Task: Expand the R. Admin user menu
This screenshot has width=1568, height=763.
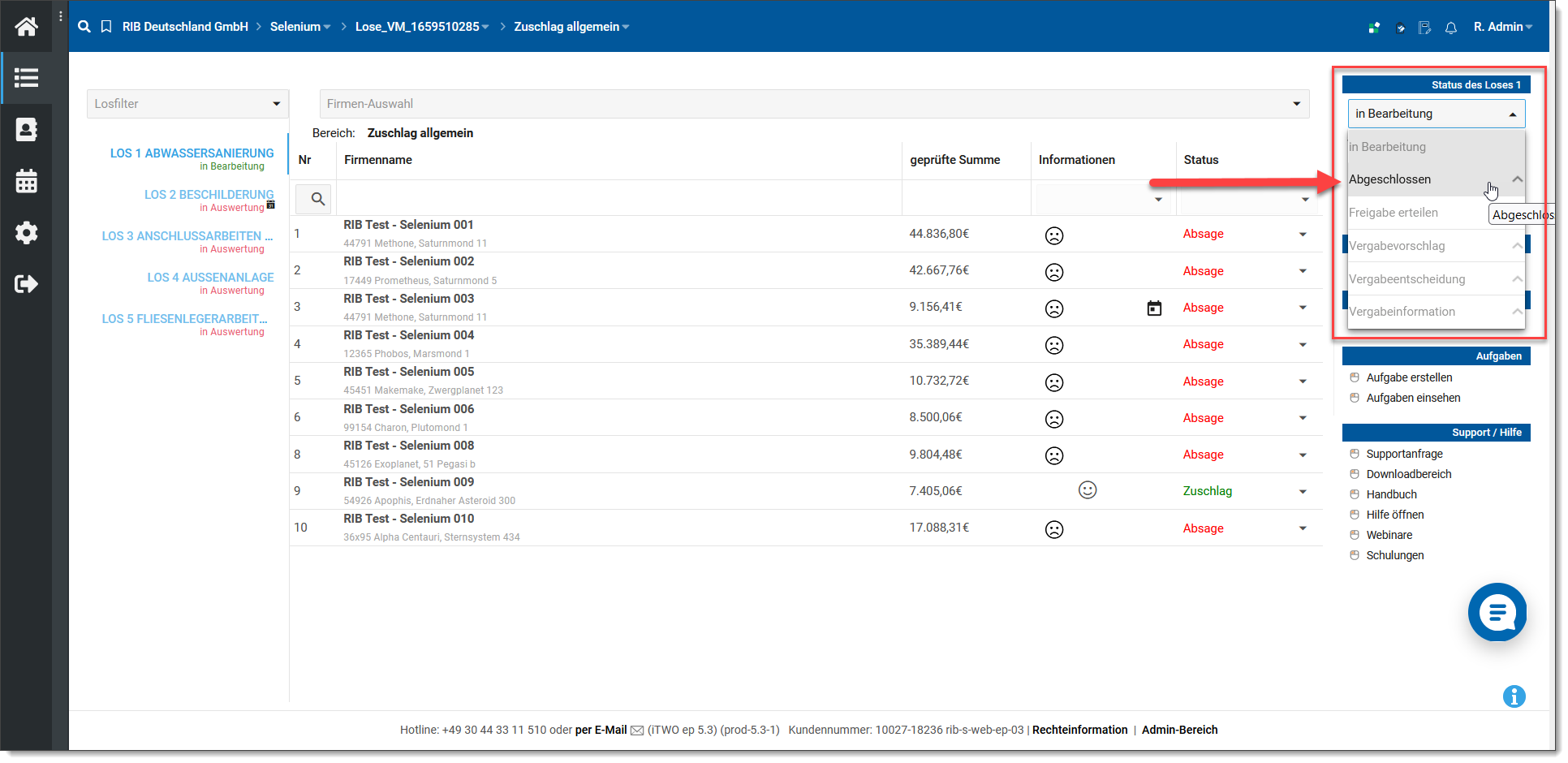Action: (x=1503, y=27)
